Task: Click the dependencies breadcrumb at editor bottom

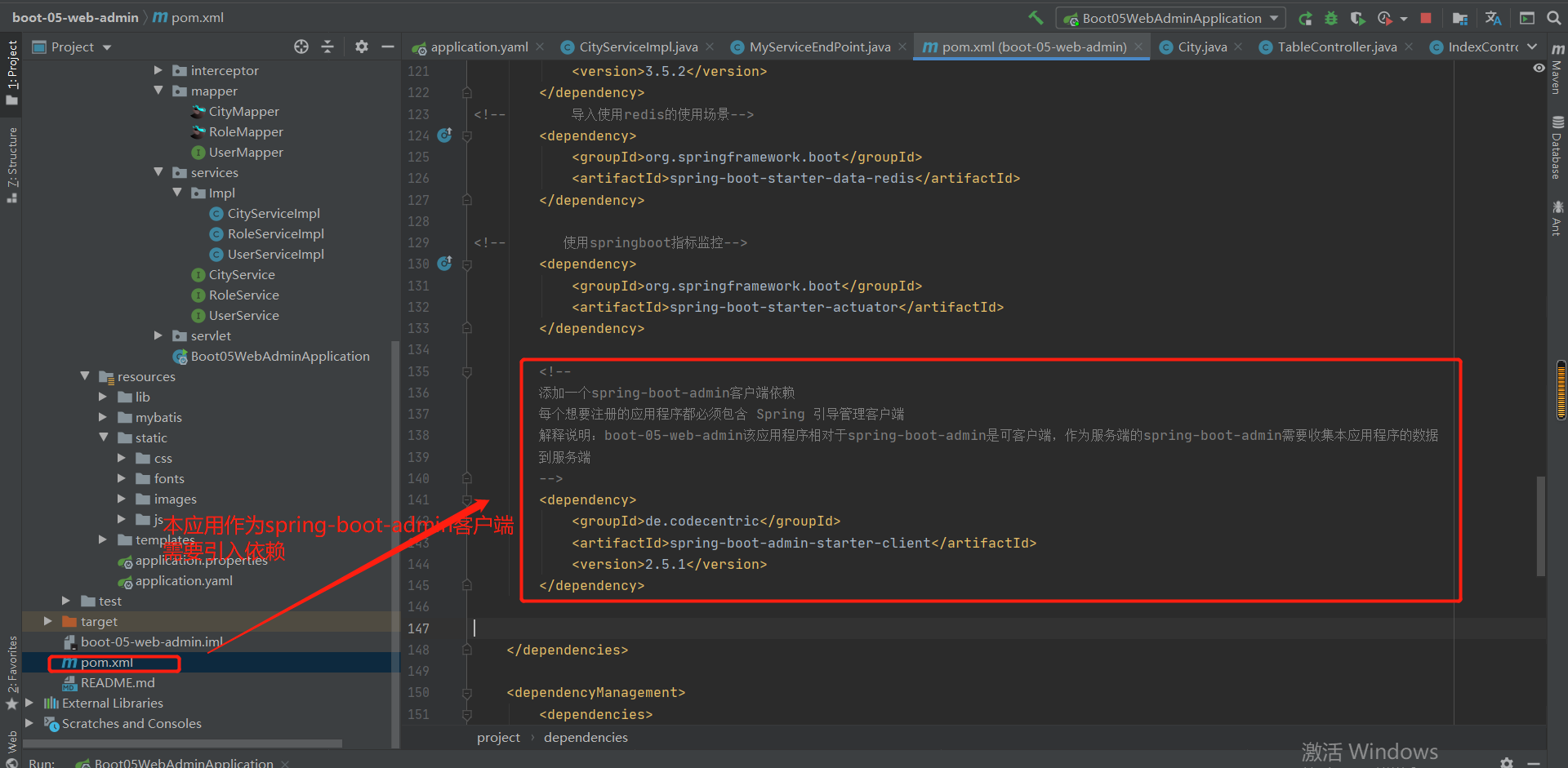Action: (x=586, y=737)
